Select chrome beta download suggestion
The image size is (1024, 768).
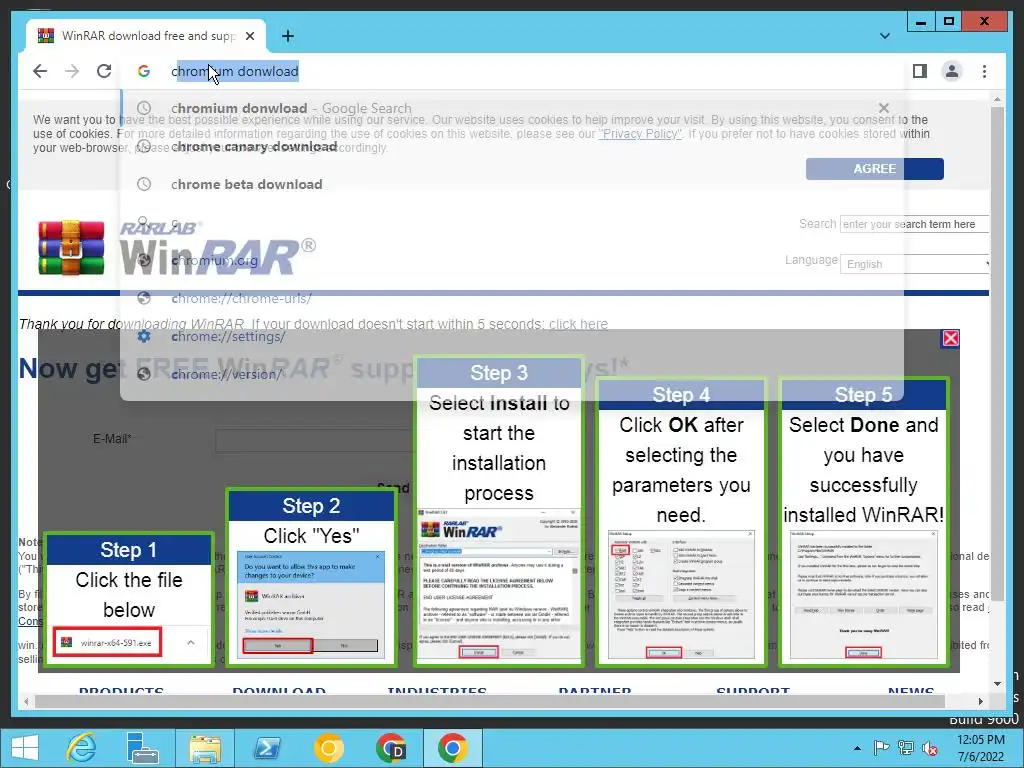511,184
